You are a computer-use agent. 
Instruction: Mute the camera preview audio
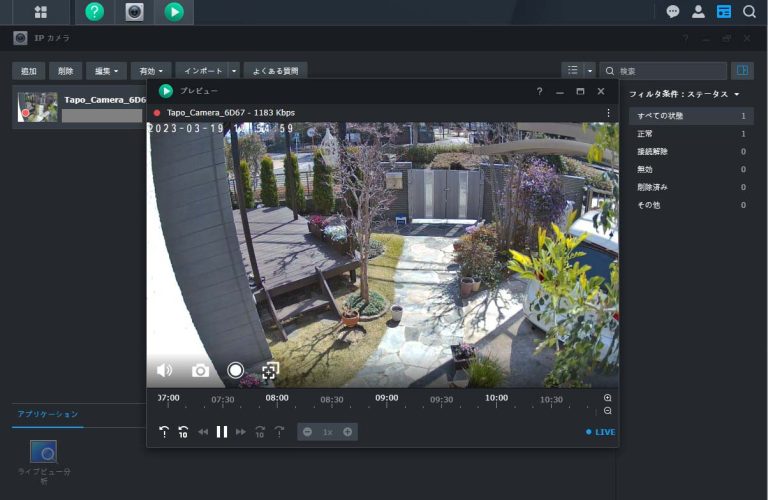point(165,371)
